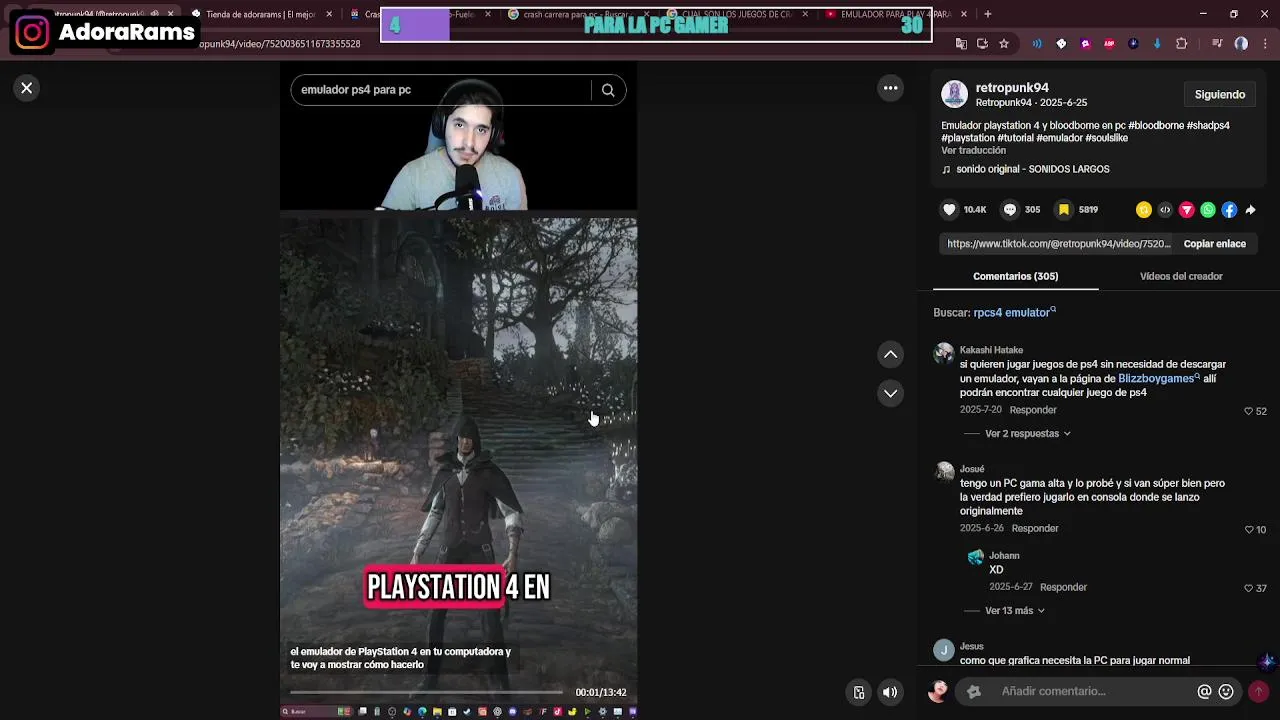This screenshot has height=720, width=1280.
Task: Like the video with the heart icon
Action: coord(949,210)
